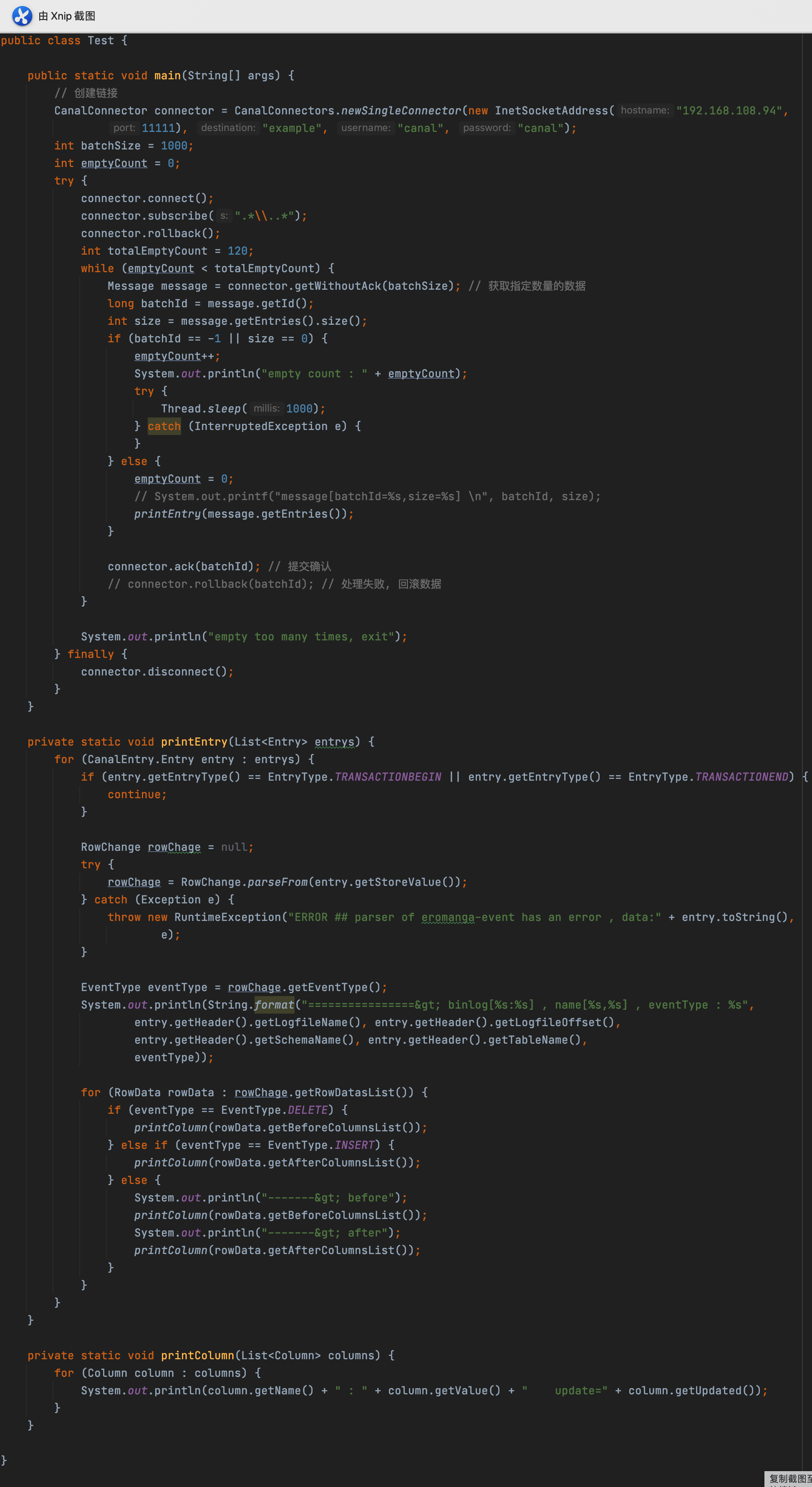Click the 'hostname:' parameter hint
Image resolution: width=812 pixels, height=1487 pixels.
tap(645, 110)
